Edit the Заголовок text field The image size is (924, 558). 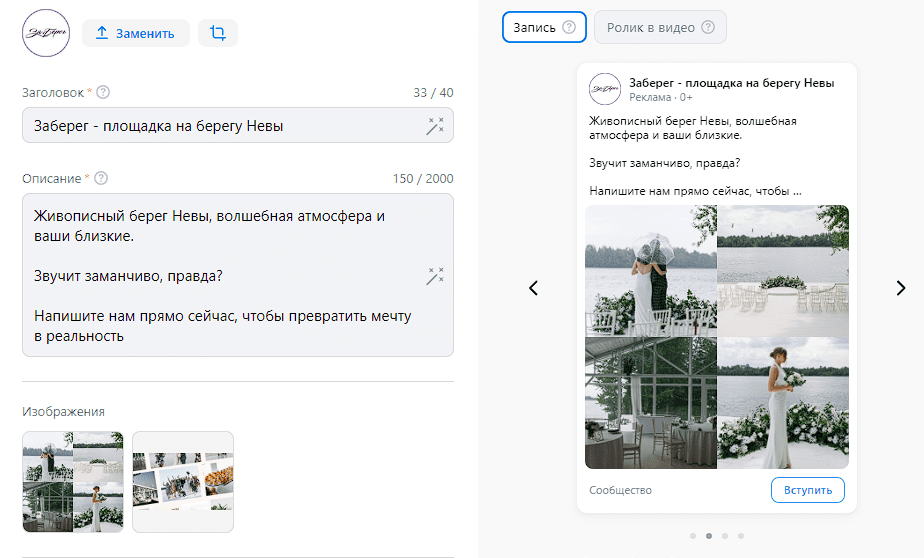pyautogui.click(x=237, y=126)
